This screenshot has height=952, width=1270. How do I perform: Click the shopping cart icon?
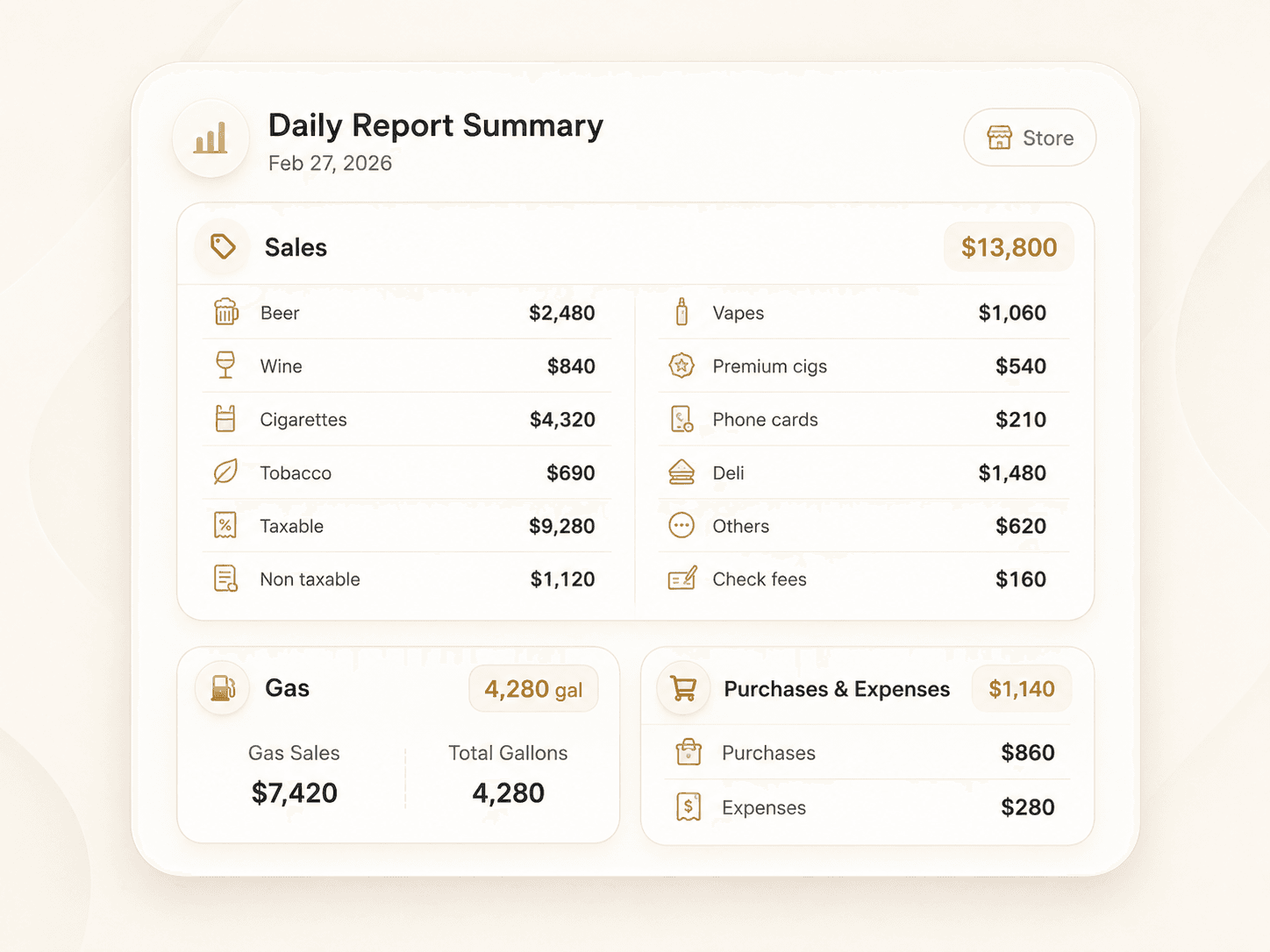pyautogui.click(x=683, y=689)
